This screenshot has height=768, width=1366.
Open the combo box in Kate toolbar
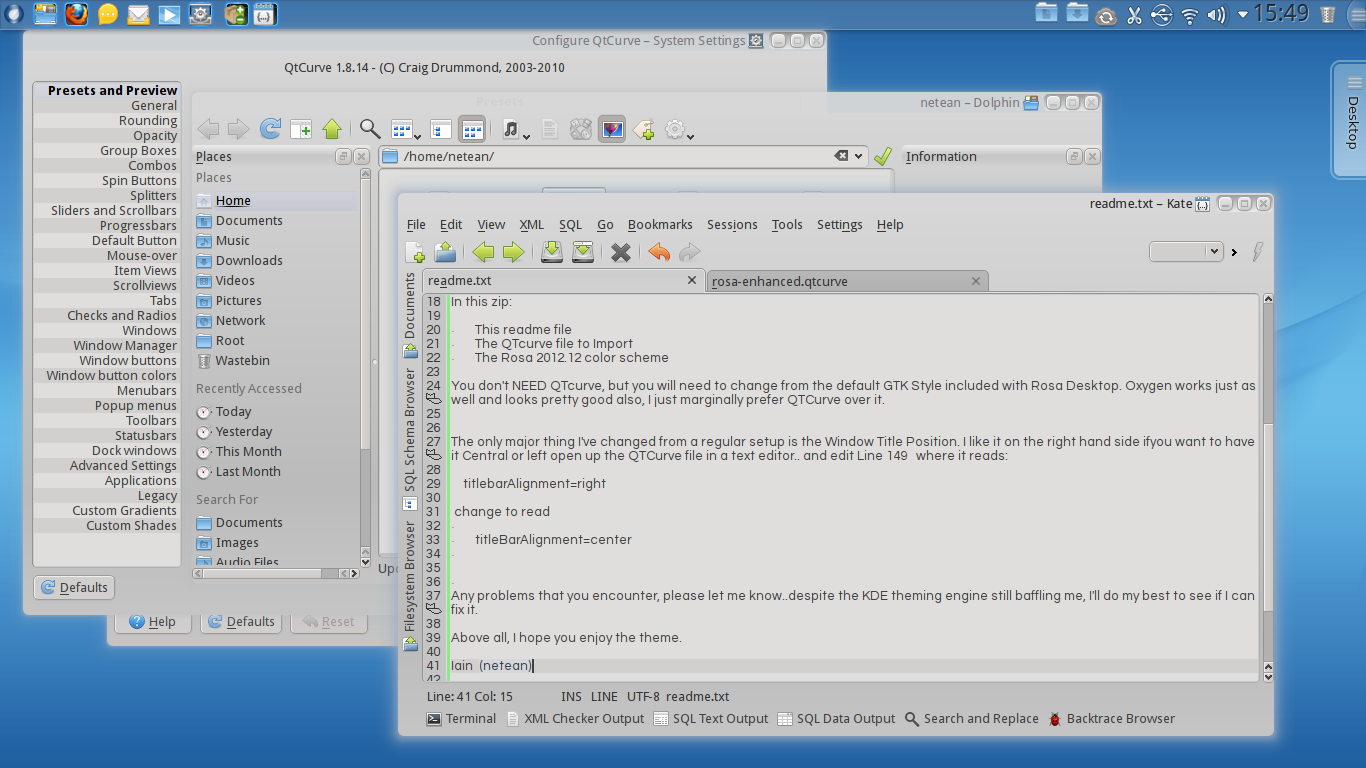pos(1186,252)
